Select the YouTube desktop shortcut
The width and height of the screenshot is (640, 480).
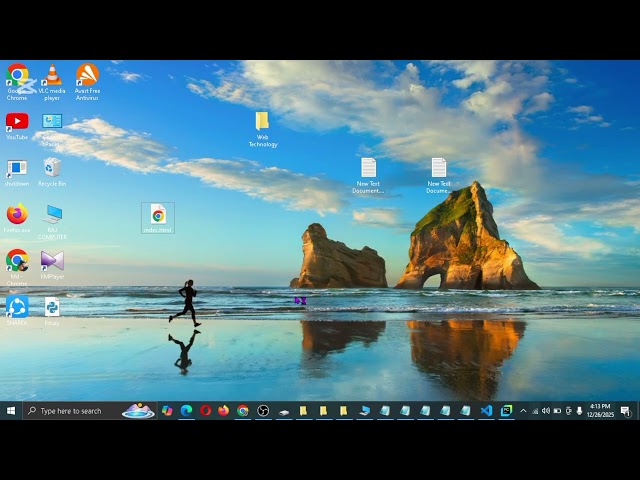click(17, 123)
